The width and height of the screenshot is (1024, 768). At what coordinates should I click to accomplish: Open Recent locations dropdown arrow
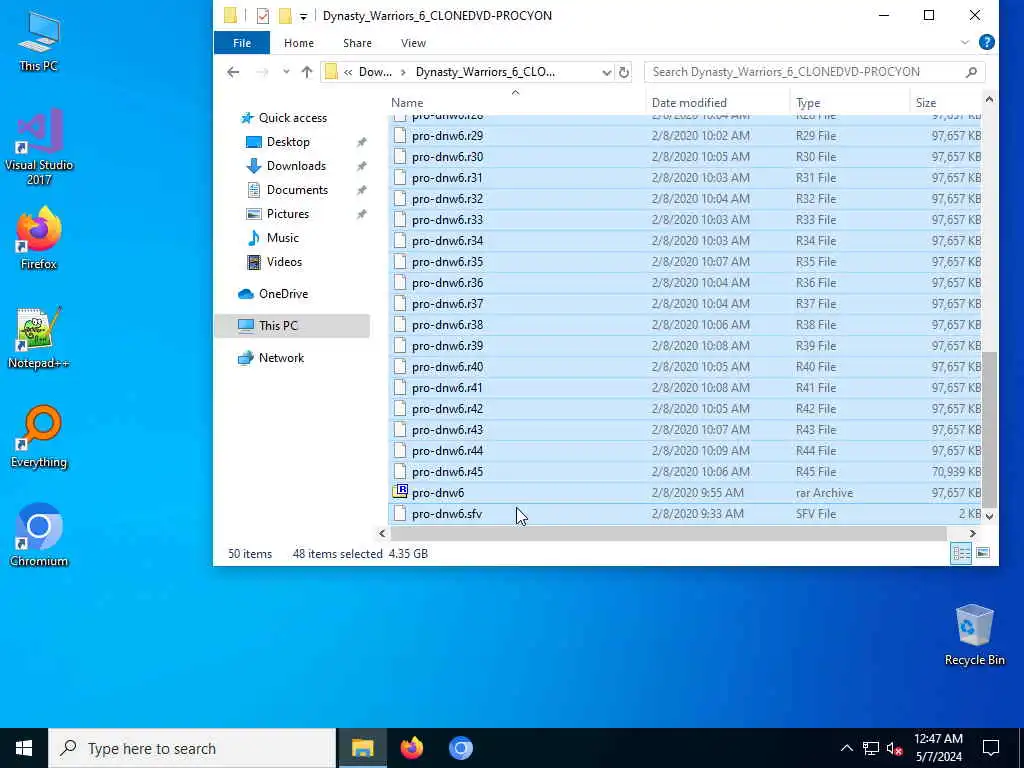[286, 72]
